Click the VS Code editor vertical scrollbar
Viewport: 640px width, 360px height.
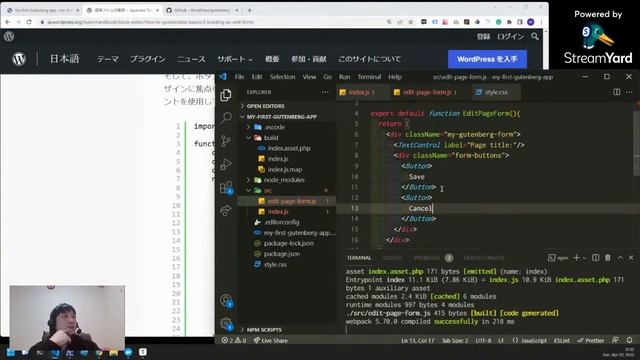[637, 143]
